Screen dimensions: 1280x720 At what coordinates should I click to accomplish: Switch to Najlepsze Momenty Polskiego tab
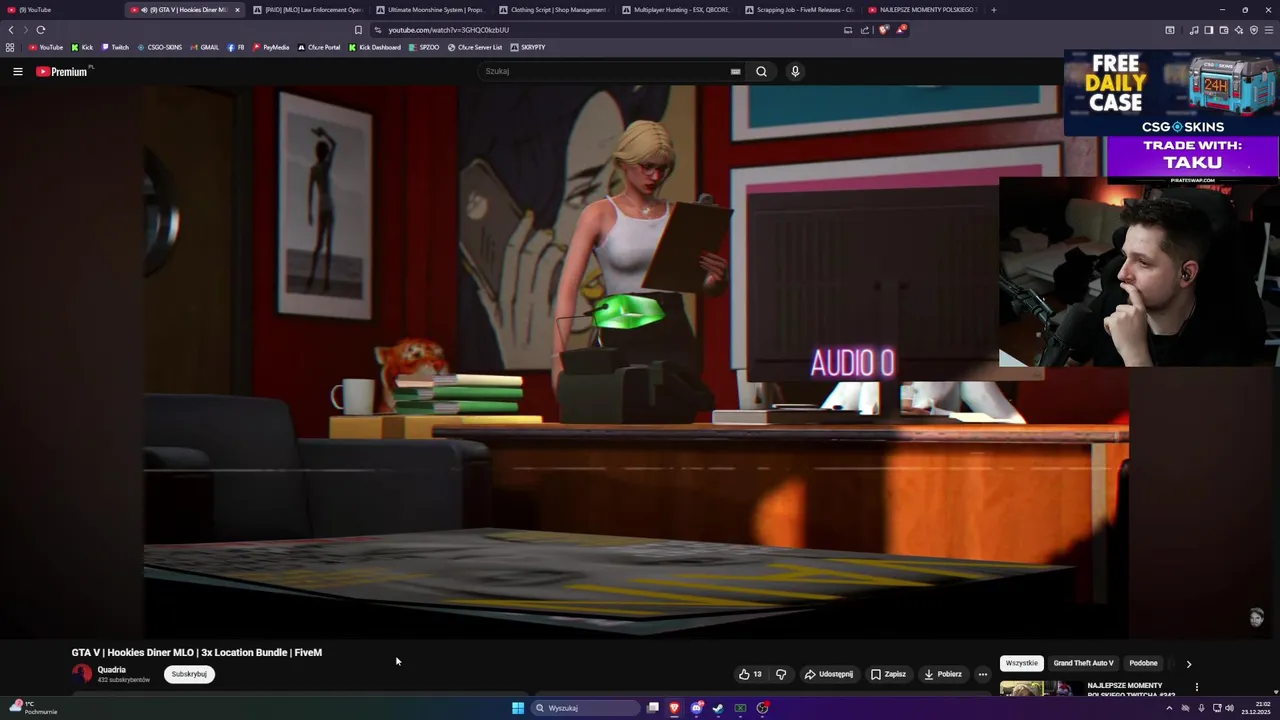click(921, 10)
